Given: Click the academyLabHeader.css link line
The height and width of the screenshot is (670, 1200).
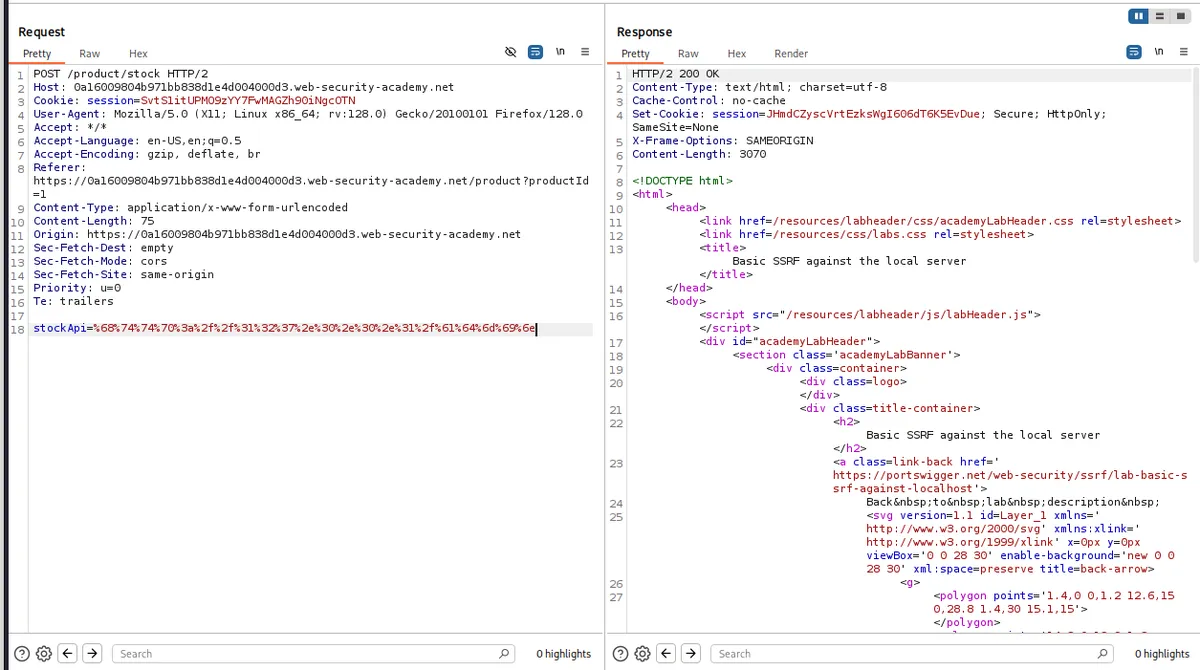Looking at the screenshot, I should [x=940, y=221].
